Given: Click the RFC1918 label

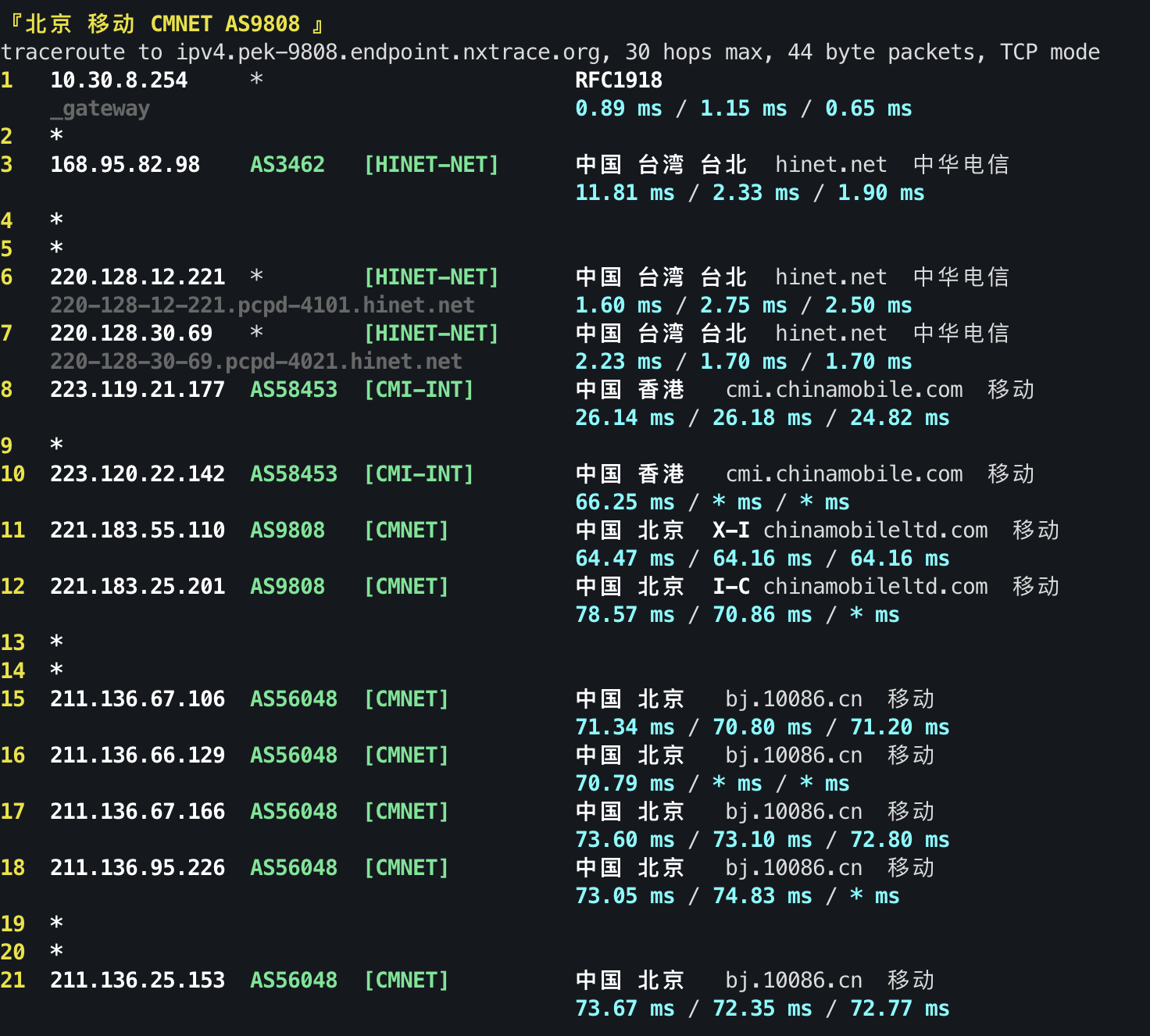Looking at the screenshot, I should click(x=619, y=80).
